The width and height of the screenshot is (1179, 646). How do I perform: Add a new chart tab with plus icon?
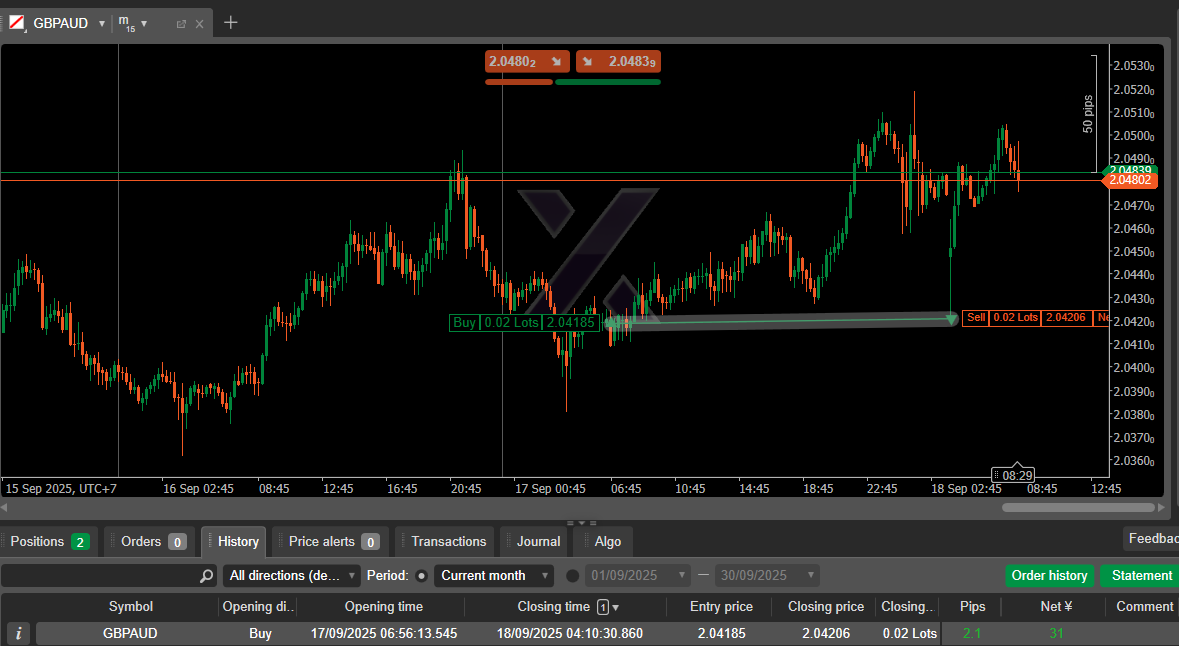(231, 23)
